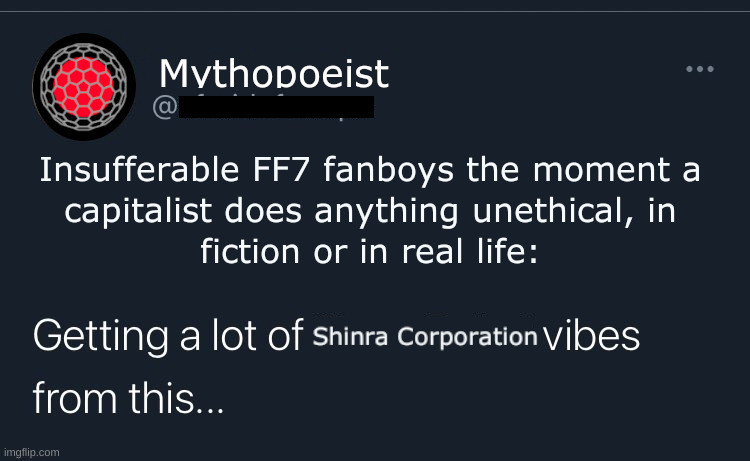Screen dimensions: 750x461
Task: Open Mythopoeist's profile via display name
Action: tap(274, 74)
